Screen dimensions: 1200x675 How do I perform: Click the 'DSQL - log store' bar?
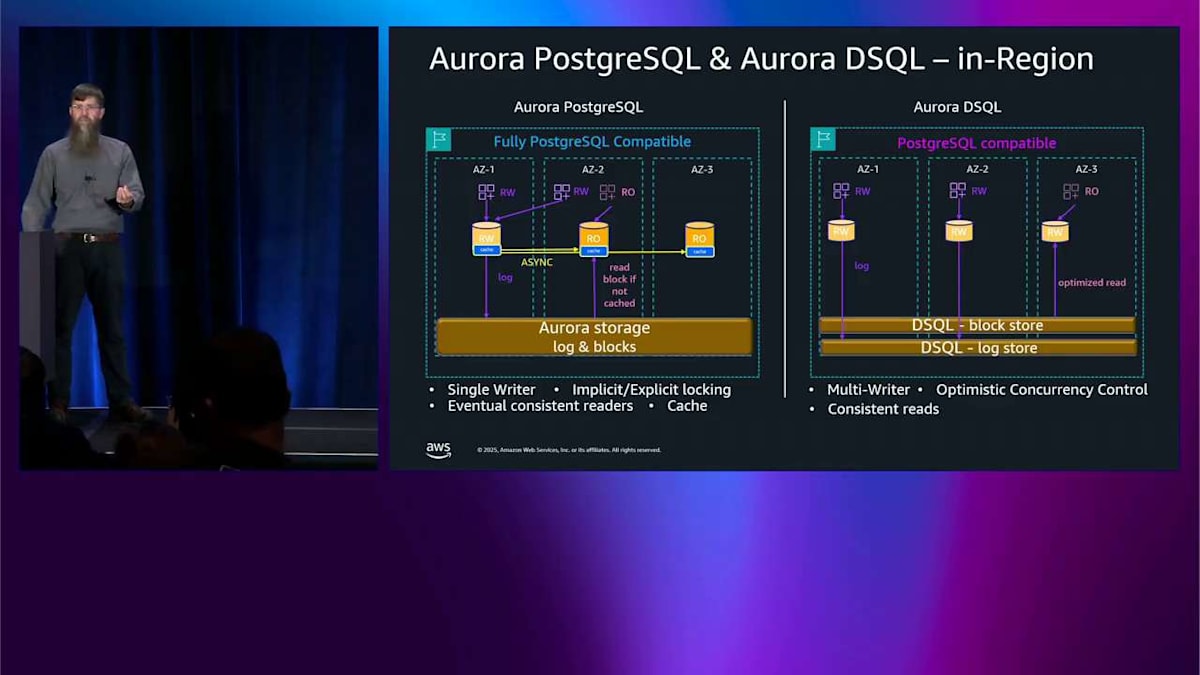tap(977, 348)
